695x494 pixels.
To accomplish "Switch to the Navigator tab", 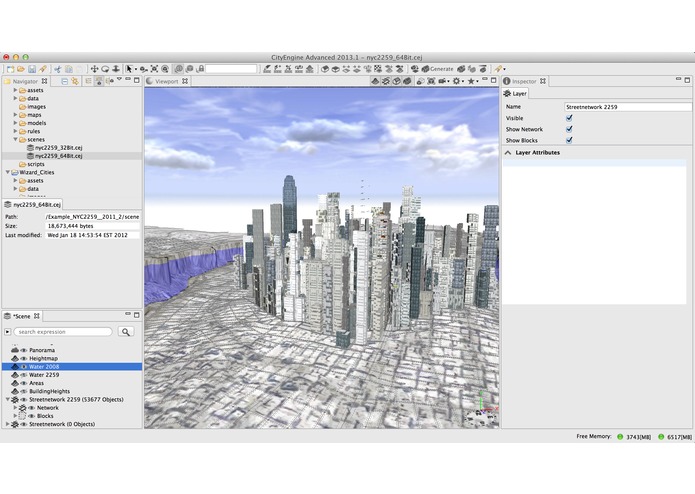I will [x=25, y=81].
